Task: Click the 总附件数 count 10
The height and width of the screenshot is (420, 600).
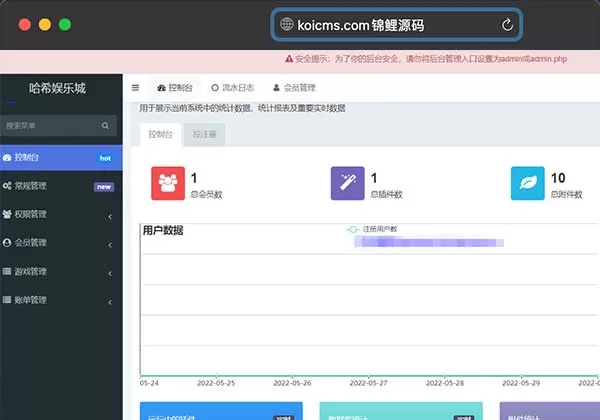Action: pyautogui.click(x=558, y=178)
